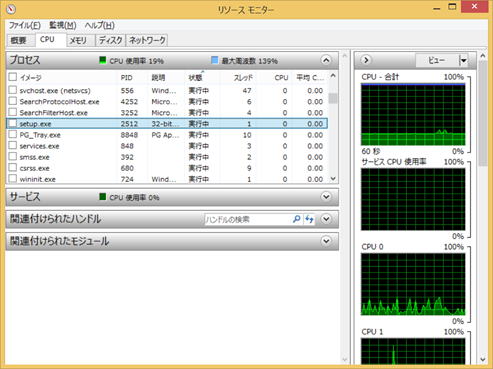Check the csrss.exe checkbox
493x369 pixels.
click(x=13, y=168)
